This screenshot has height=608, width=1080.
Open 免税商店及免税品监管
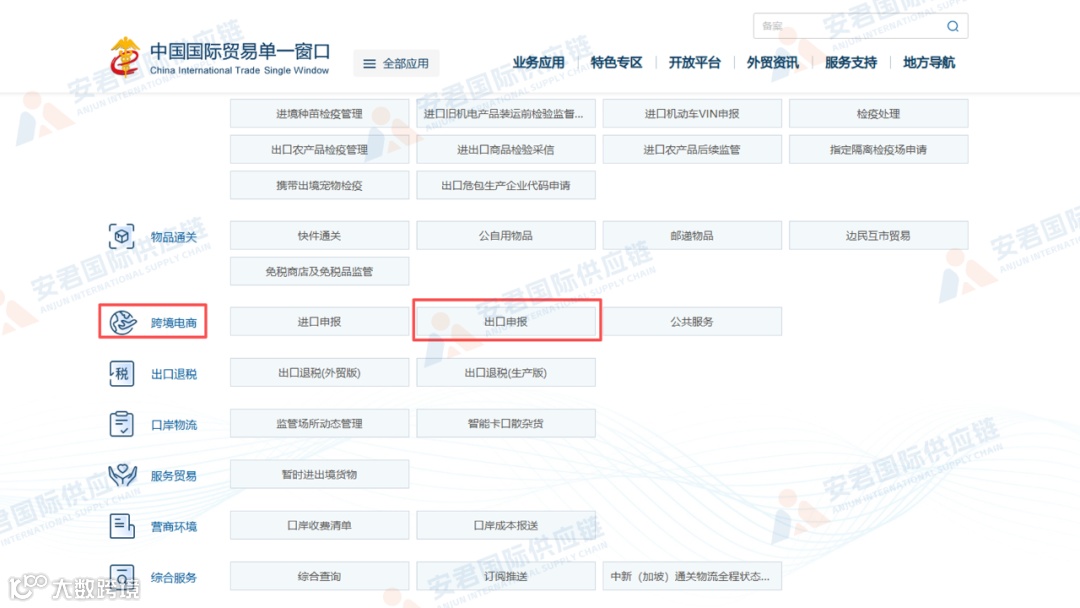click(x=320, y=271)
